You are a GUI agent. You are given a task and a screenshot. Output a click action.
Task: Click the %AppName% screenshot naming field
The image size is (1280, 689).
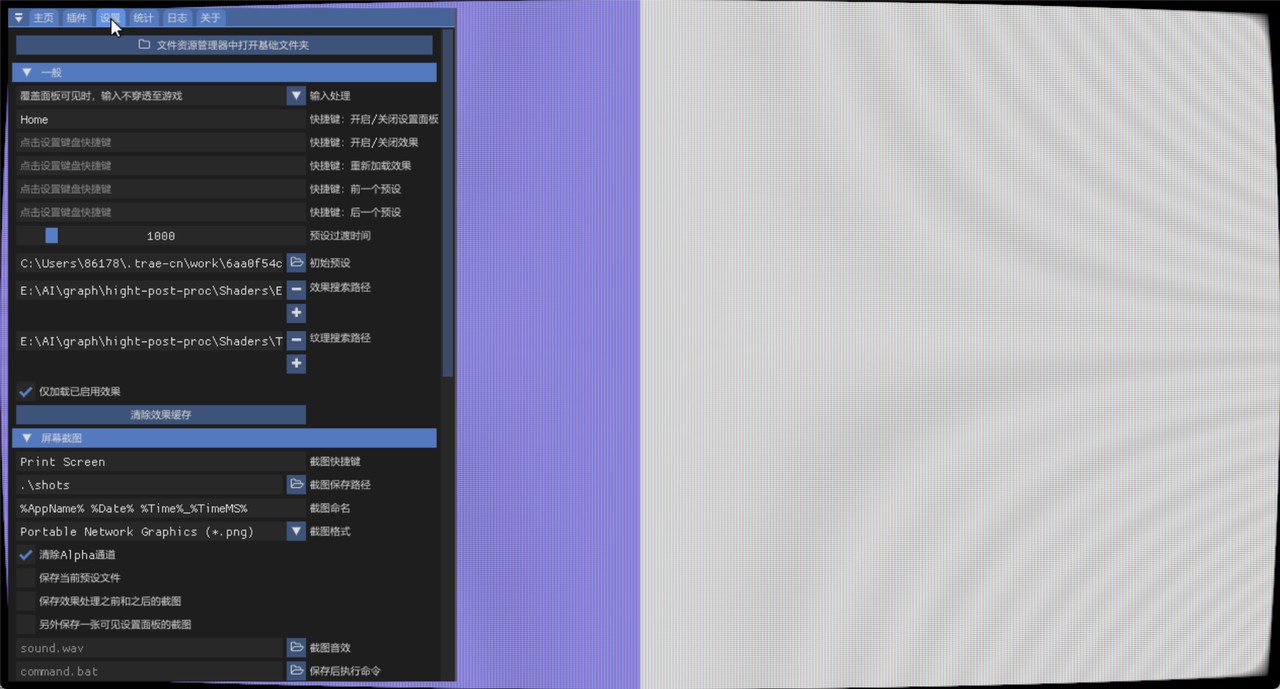160,508
